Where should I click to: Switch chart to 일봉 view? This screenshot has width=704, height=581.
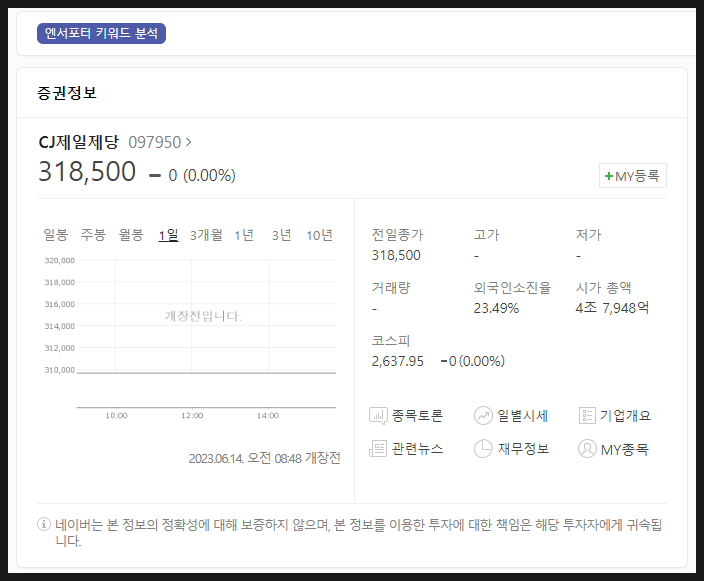56,235
